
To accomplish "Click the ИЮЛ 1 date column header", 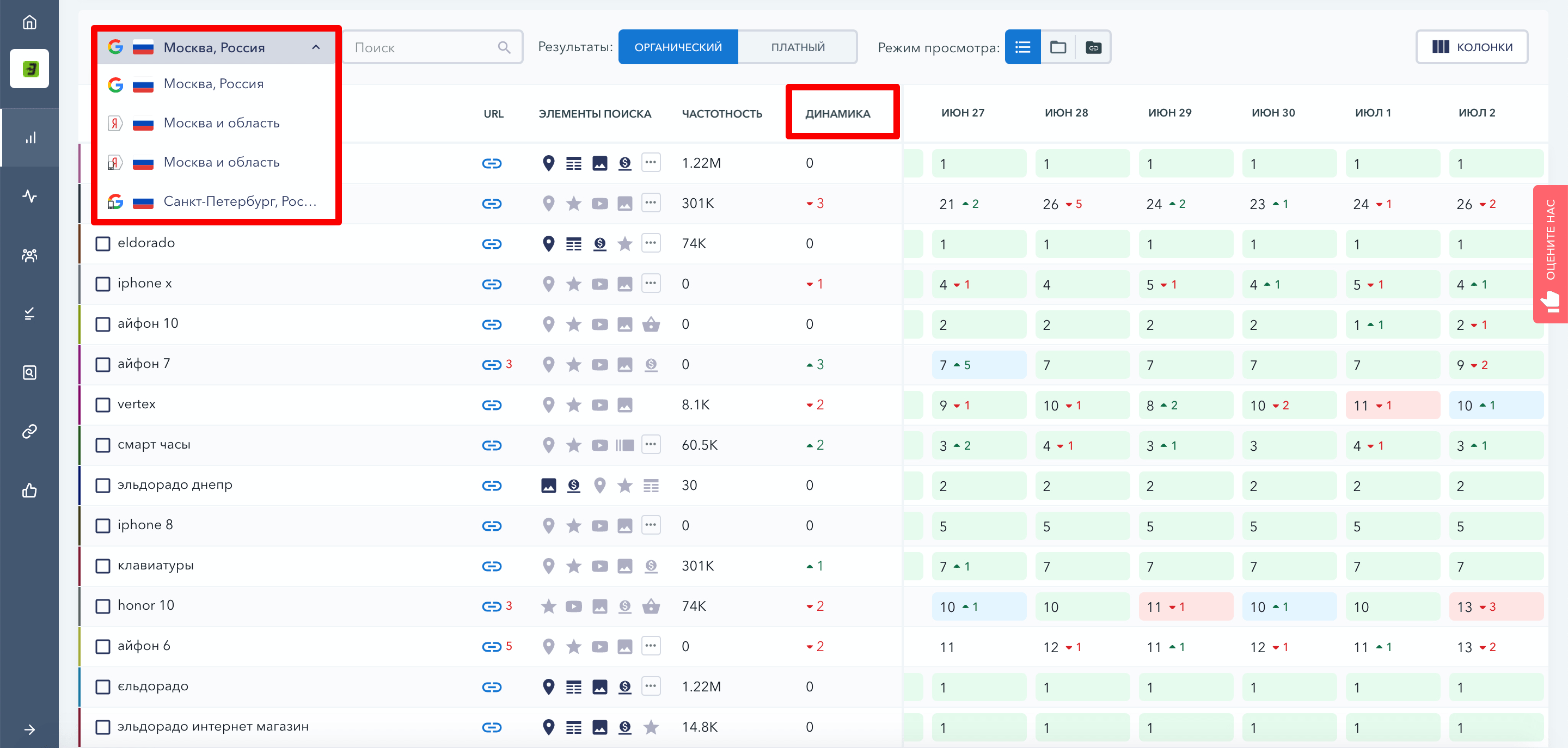I will (1373, 113).
